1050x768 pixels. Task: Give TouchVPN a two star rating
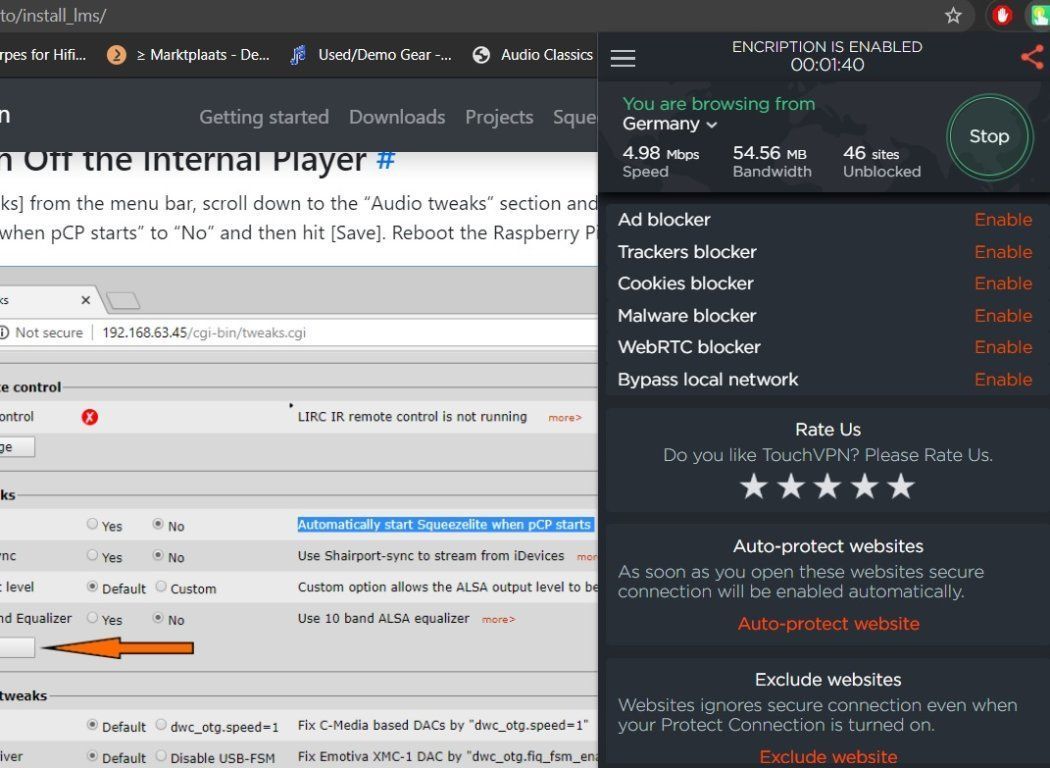point(791,486)
